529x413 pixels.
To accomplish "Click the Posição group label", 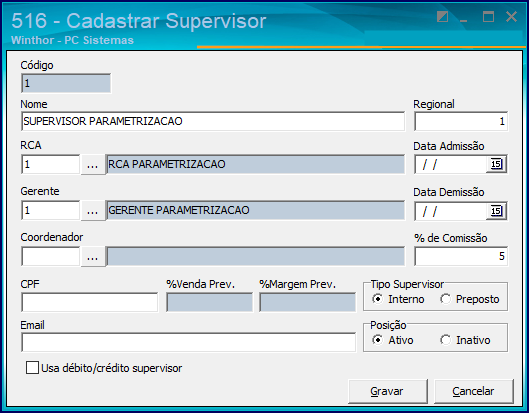I will pyautogui.click(x=388, y=325).
